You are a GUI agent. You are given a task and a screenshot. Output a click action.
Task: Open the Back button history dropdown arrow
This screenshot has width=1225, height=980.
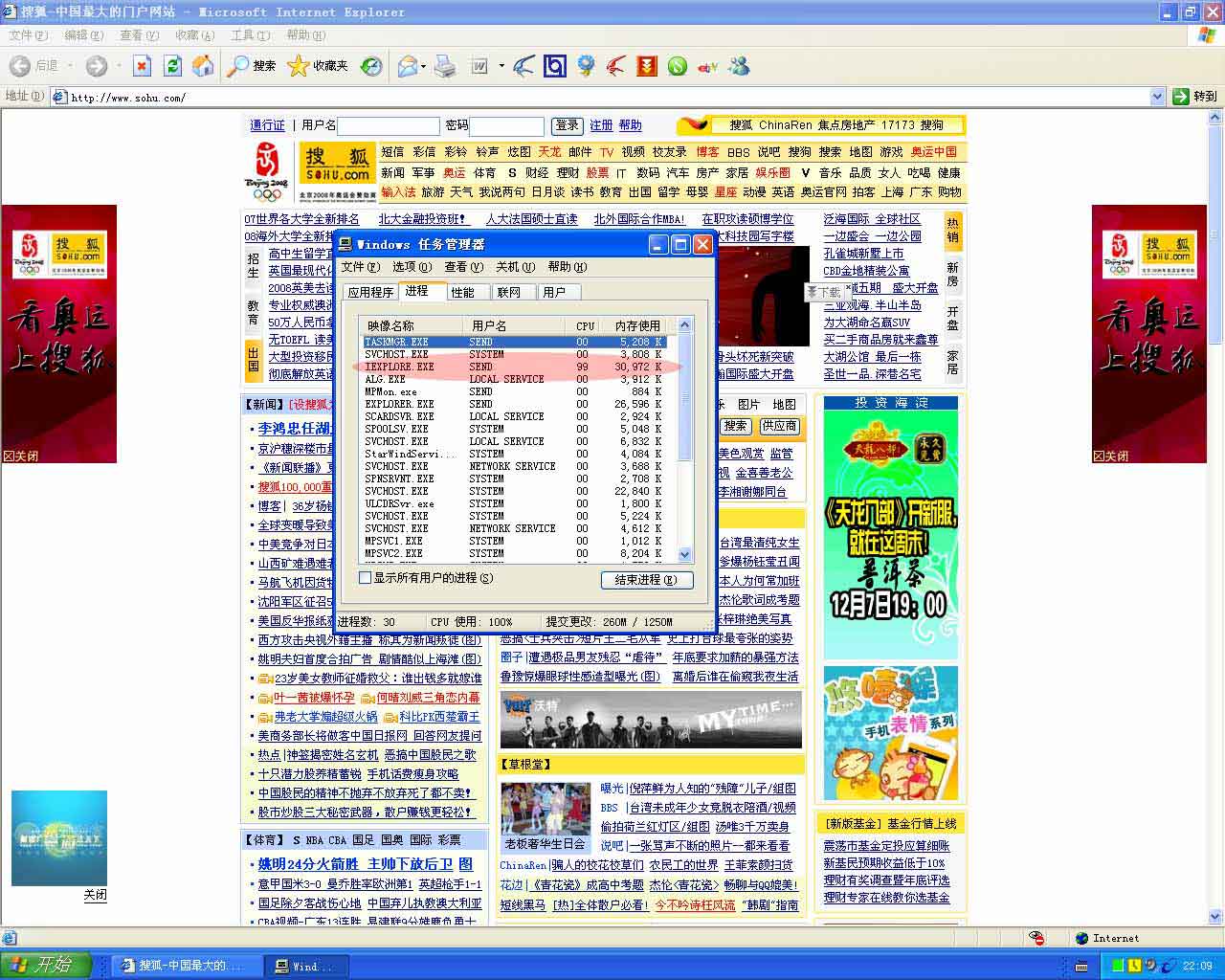(x=73, y=66)
